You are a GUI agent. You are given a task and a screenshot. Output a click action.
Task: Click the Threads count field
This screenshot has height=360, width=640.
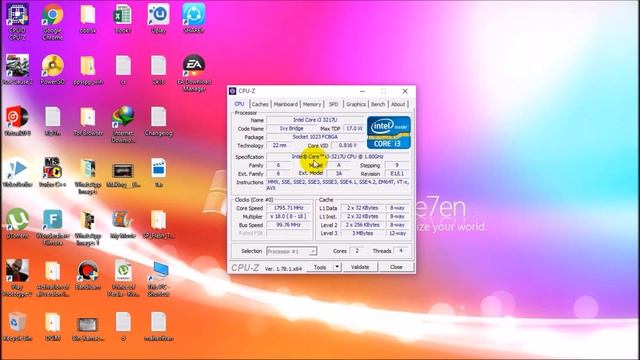click(x=401, y=251)
